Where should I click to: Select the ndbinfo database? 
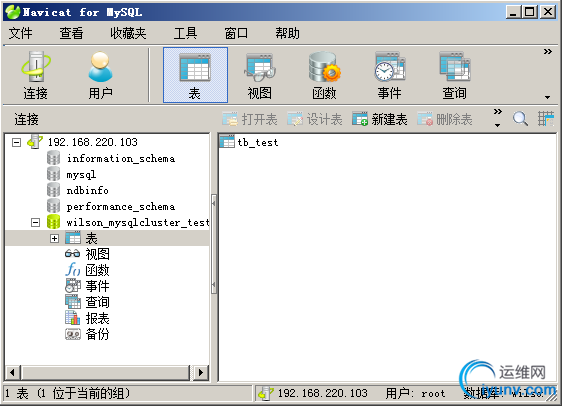[x=87, y=191]
